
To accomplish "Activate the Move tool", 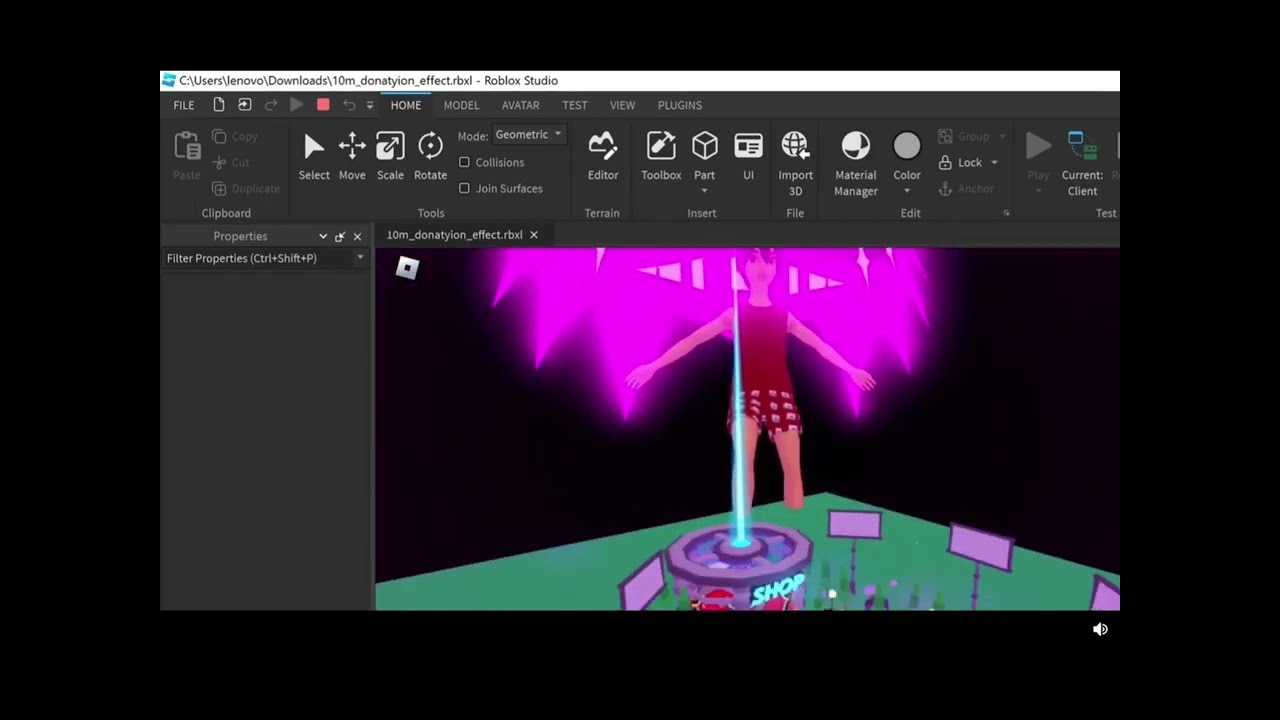I will click(352, 157).
